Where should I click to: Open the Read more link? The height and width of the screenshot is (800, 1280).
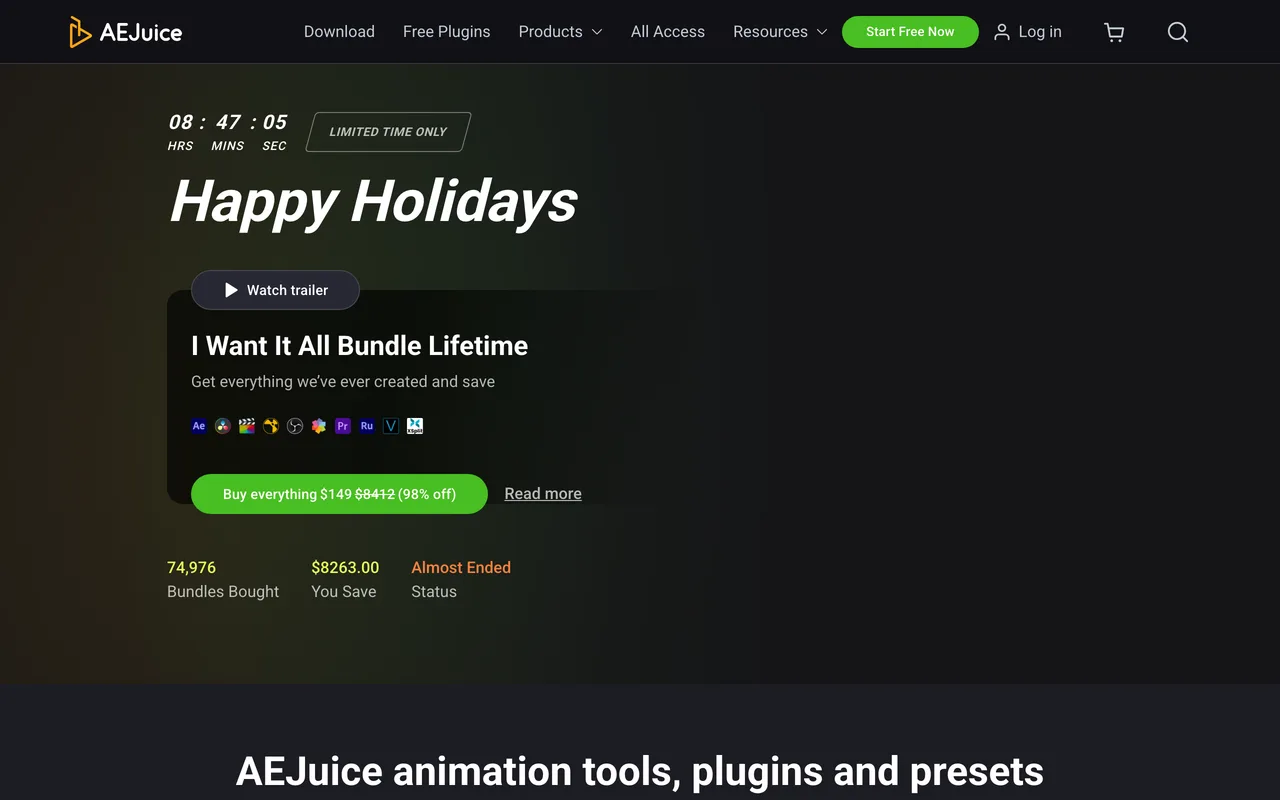tap(543, 494)
